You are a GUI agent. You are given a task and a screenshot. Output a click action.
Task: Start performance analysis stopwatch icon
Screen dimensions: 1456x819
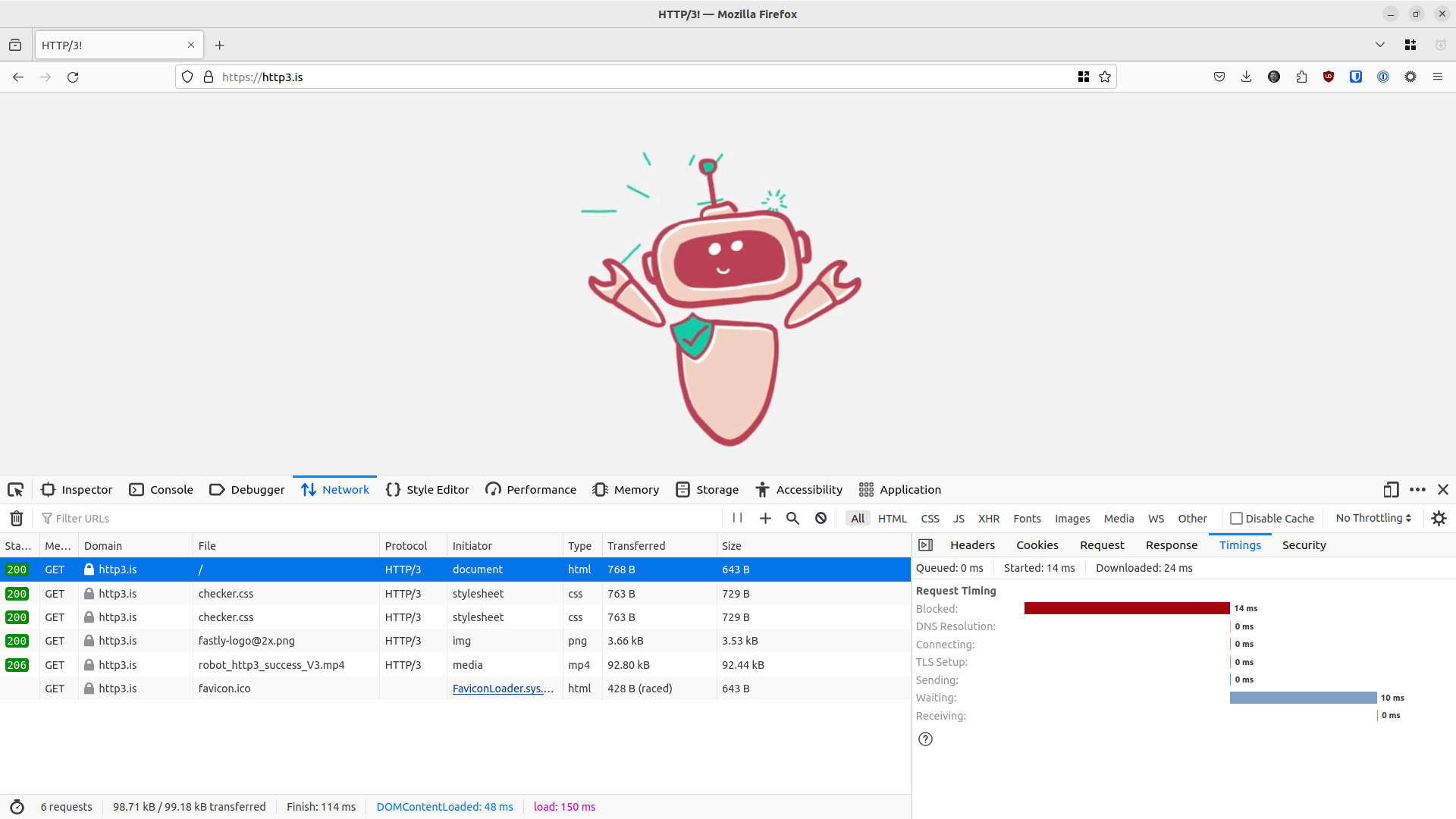point(17,807)
